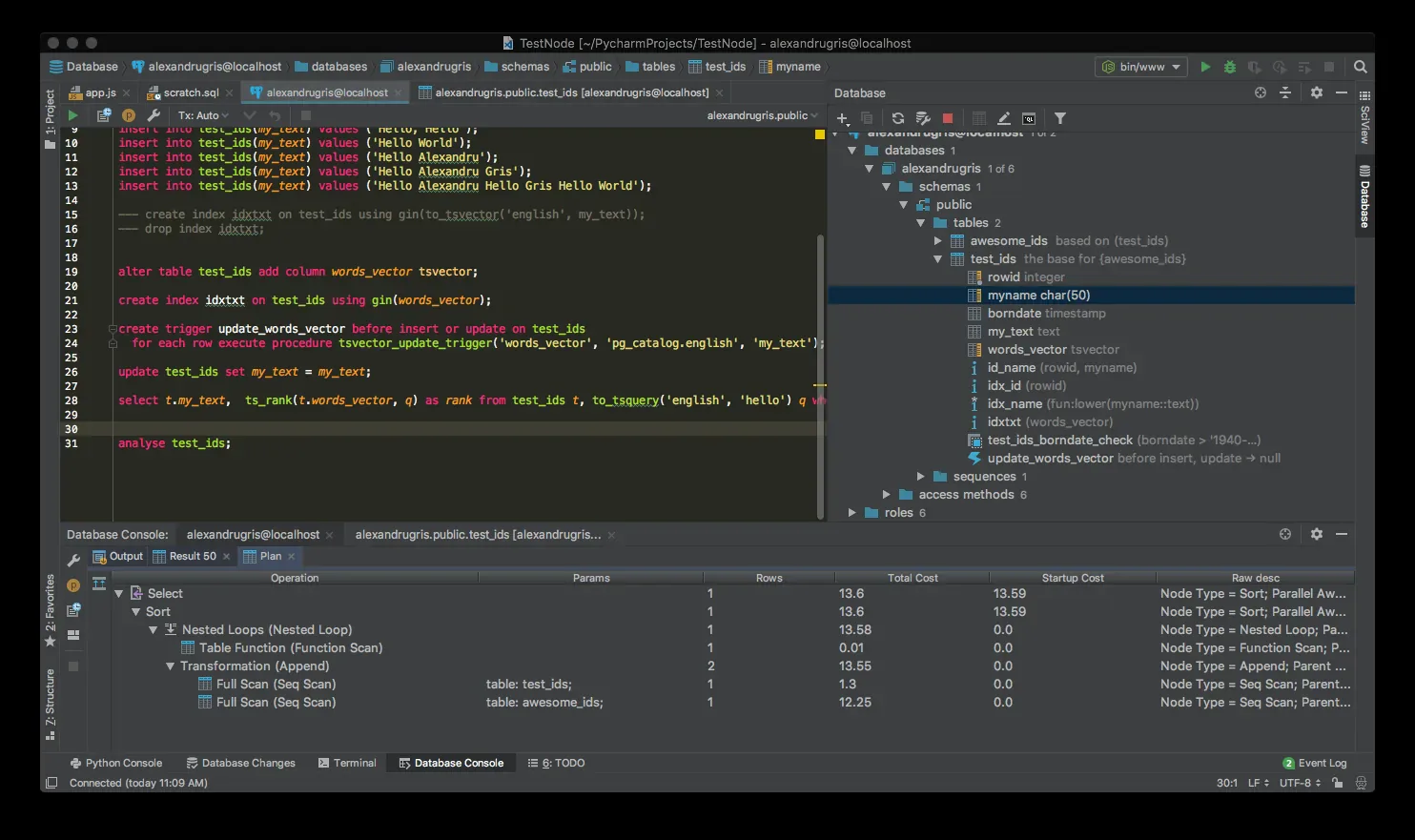Collapse the Sort plan node

[x=136, y=612]
